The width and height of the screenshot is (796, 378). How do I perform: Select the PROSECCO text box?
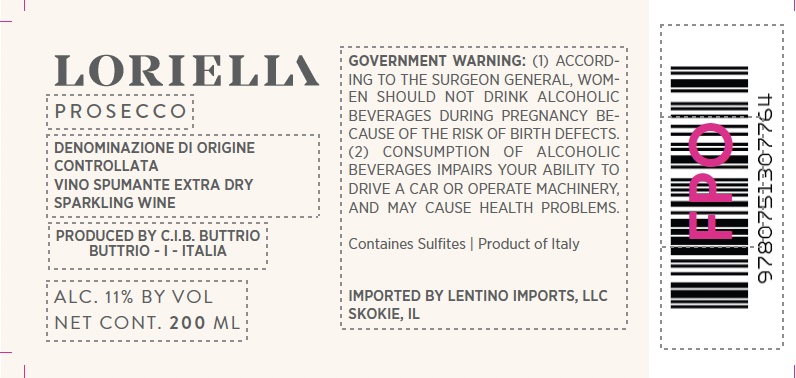[x=120, y=112]
